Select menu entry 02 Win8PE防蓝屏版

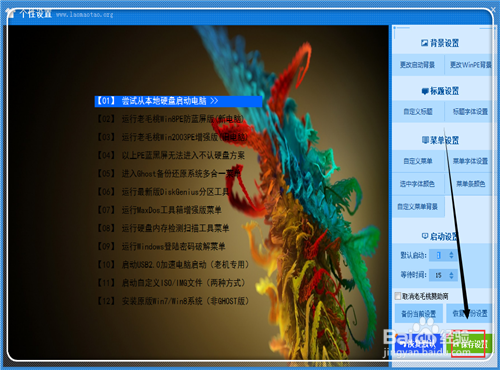point(171,119)
